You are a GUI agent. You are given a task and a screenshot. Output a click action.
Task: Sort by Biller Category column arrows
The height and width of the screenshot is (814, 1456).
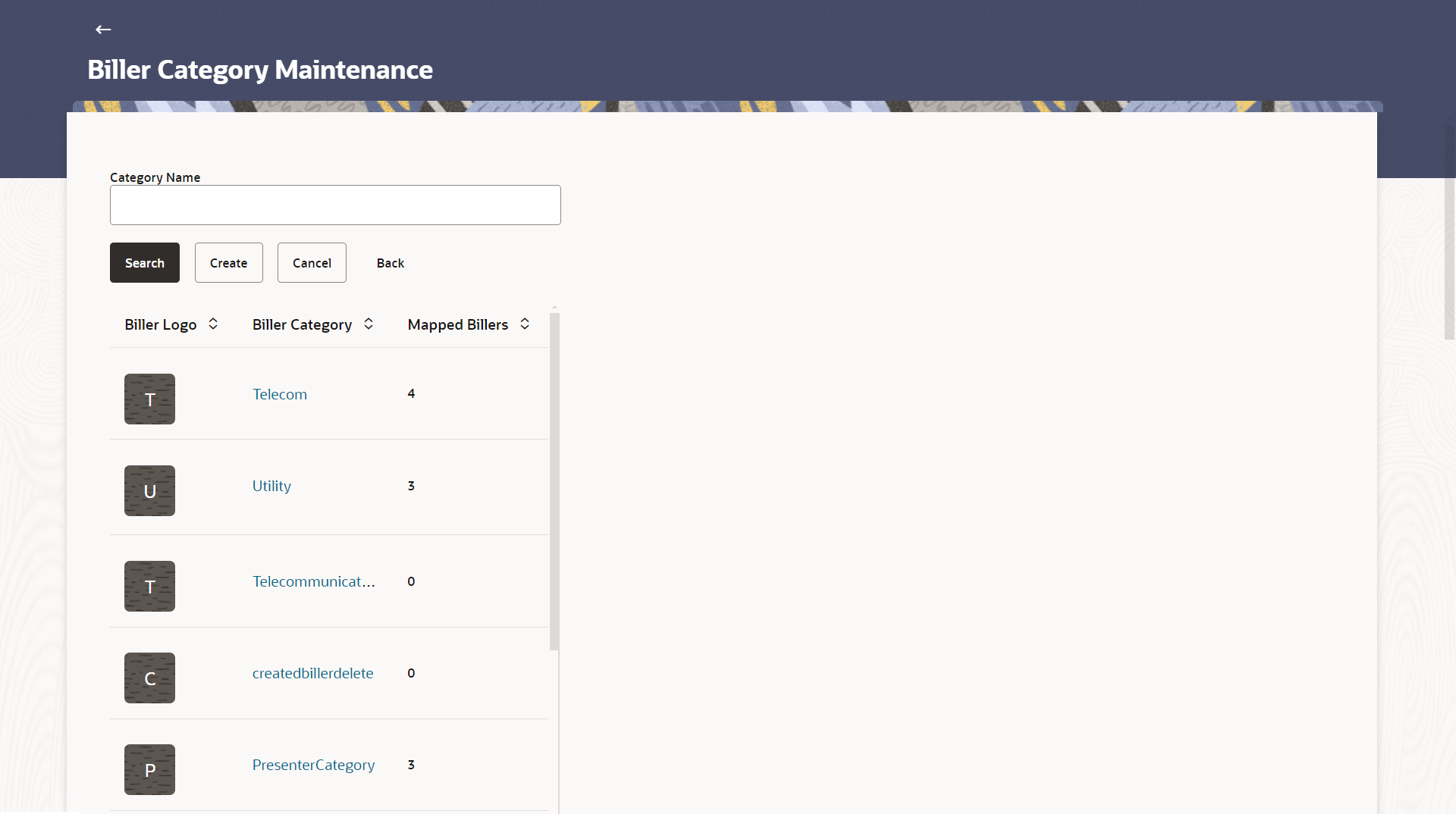(369, 324)
